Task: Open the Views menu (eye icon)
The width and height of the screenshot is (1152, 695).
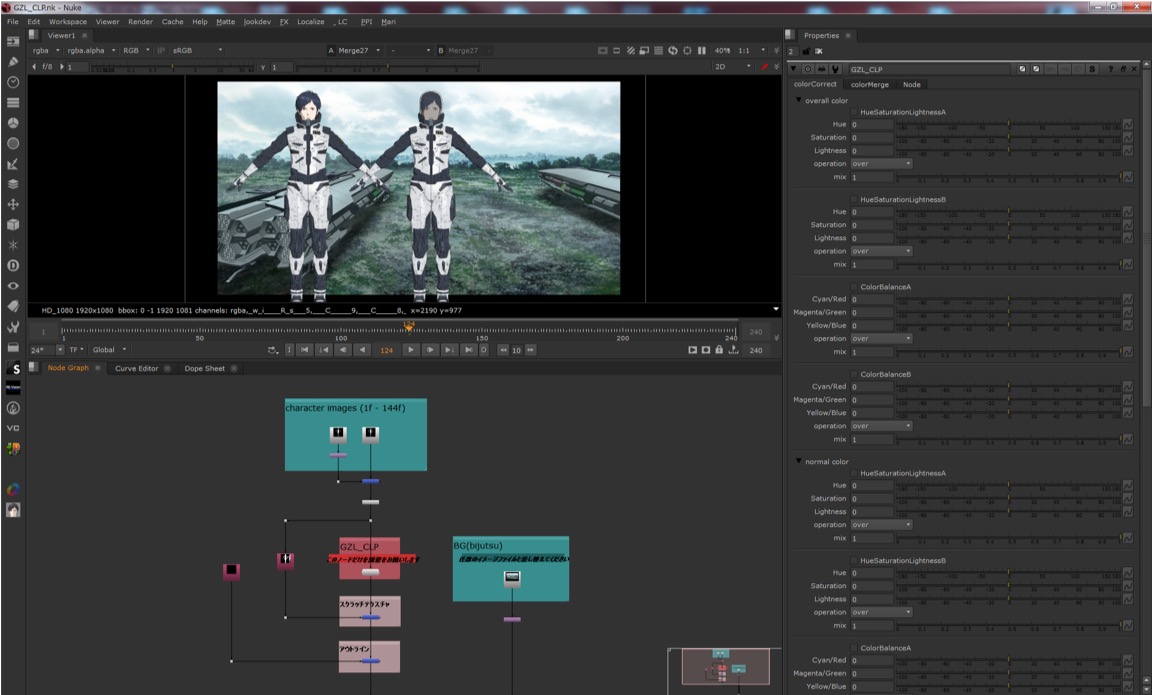Action: click(12, 286)
